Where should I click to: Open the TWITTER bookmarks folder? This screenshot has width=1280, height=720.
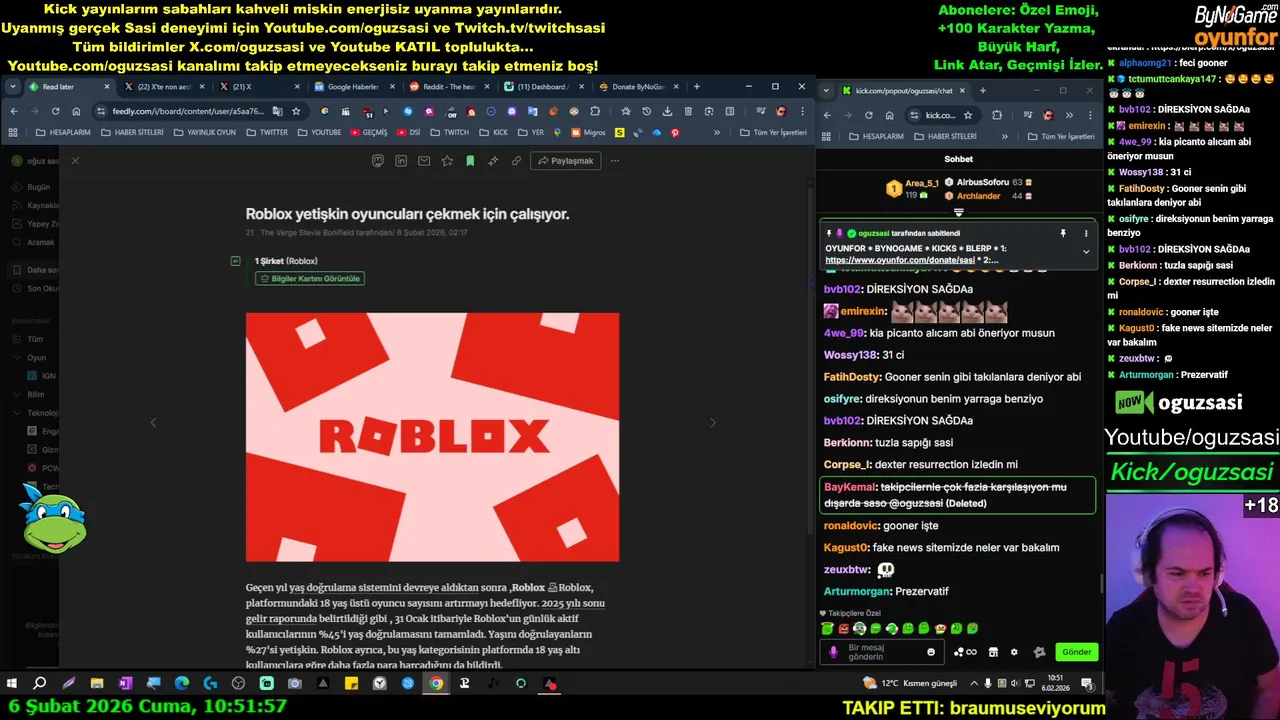coord(267,132)
